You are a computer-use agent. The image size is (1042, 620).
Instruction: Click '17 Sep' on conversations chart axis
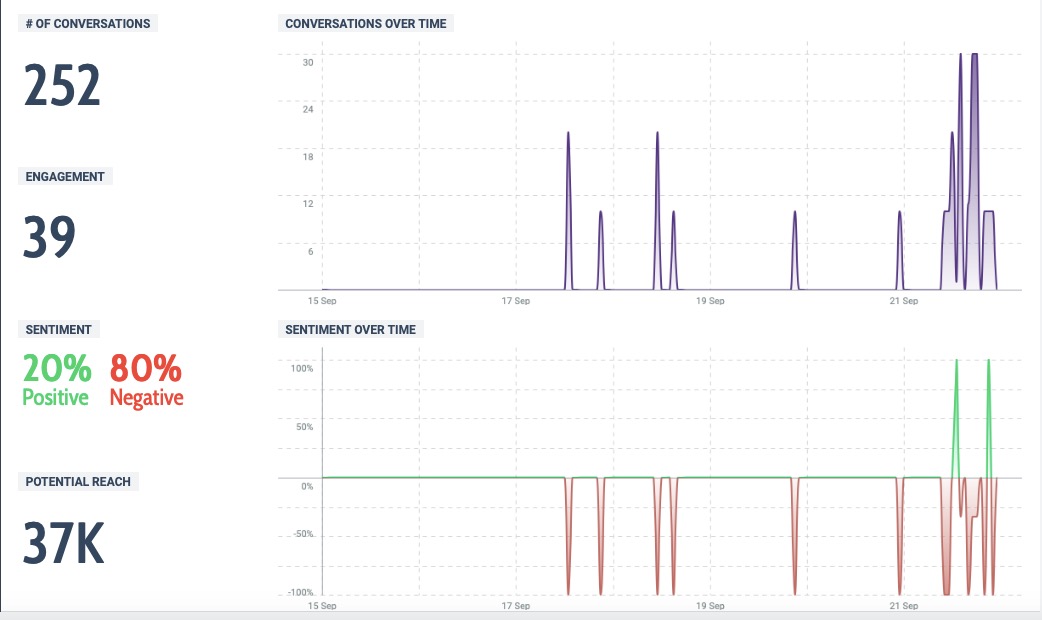tap(515, 300)
